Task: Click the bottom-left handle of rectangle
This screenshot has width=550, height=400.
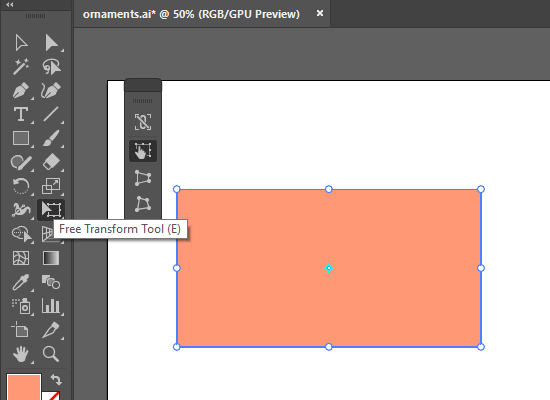Action: click(177, 347)
